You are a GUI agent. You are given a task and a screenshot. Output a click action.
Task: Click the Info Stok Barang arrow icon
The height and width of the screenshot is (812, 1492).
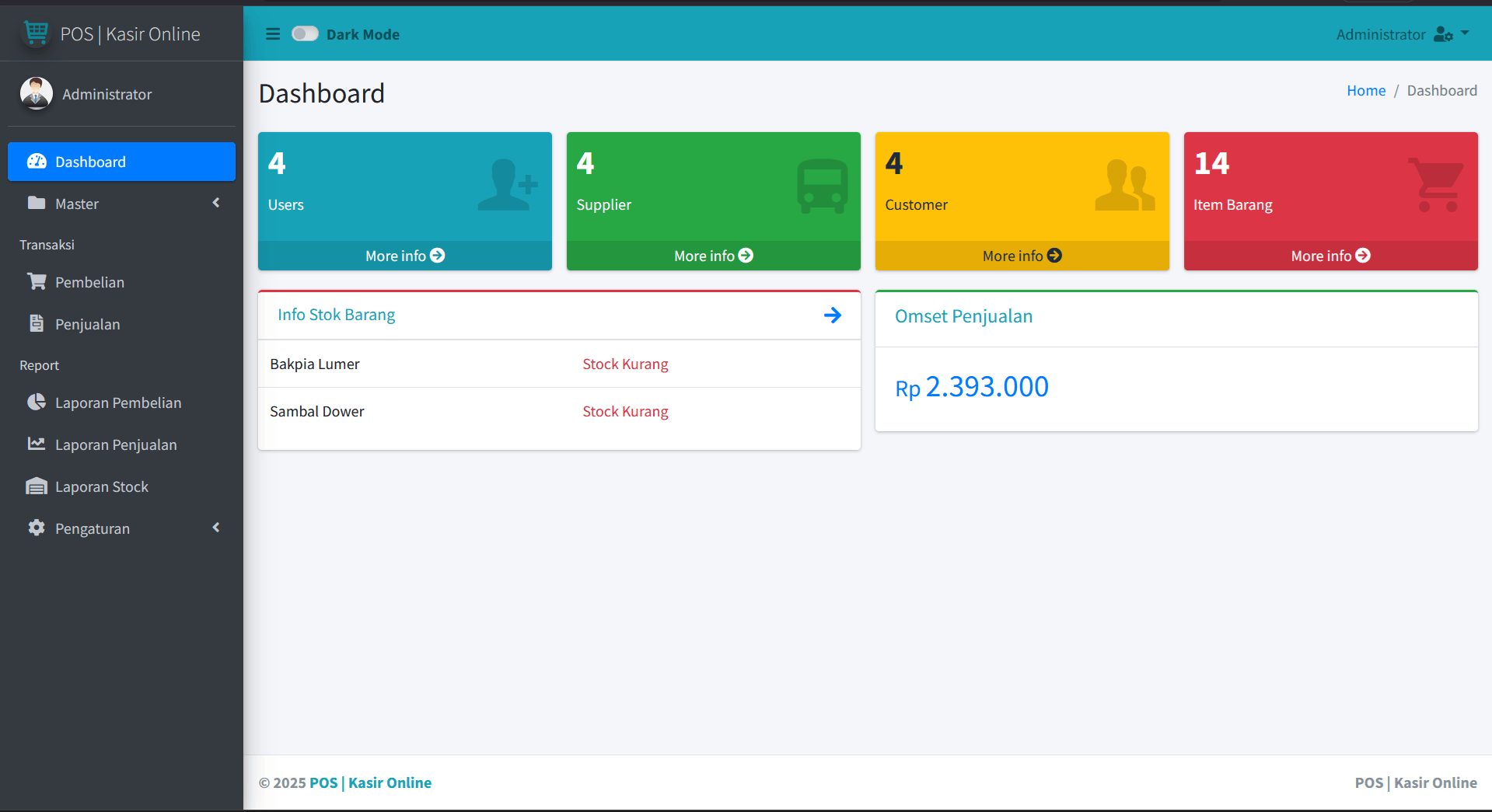[833, 315]
